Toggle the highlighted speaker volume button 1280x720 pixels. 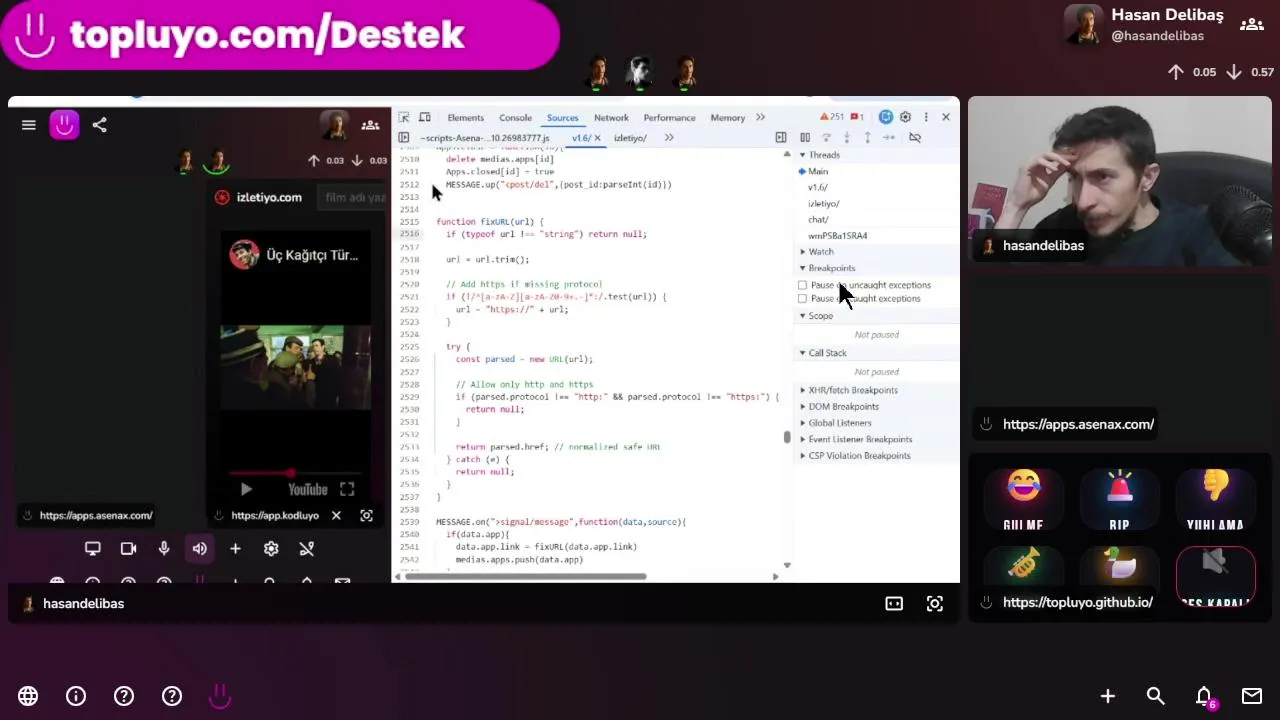200,548
